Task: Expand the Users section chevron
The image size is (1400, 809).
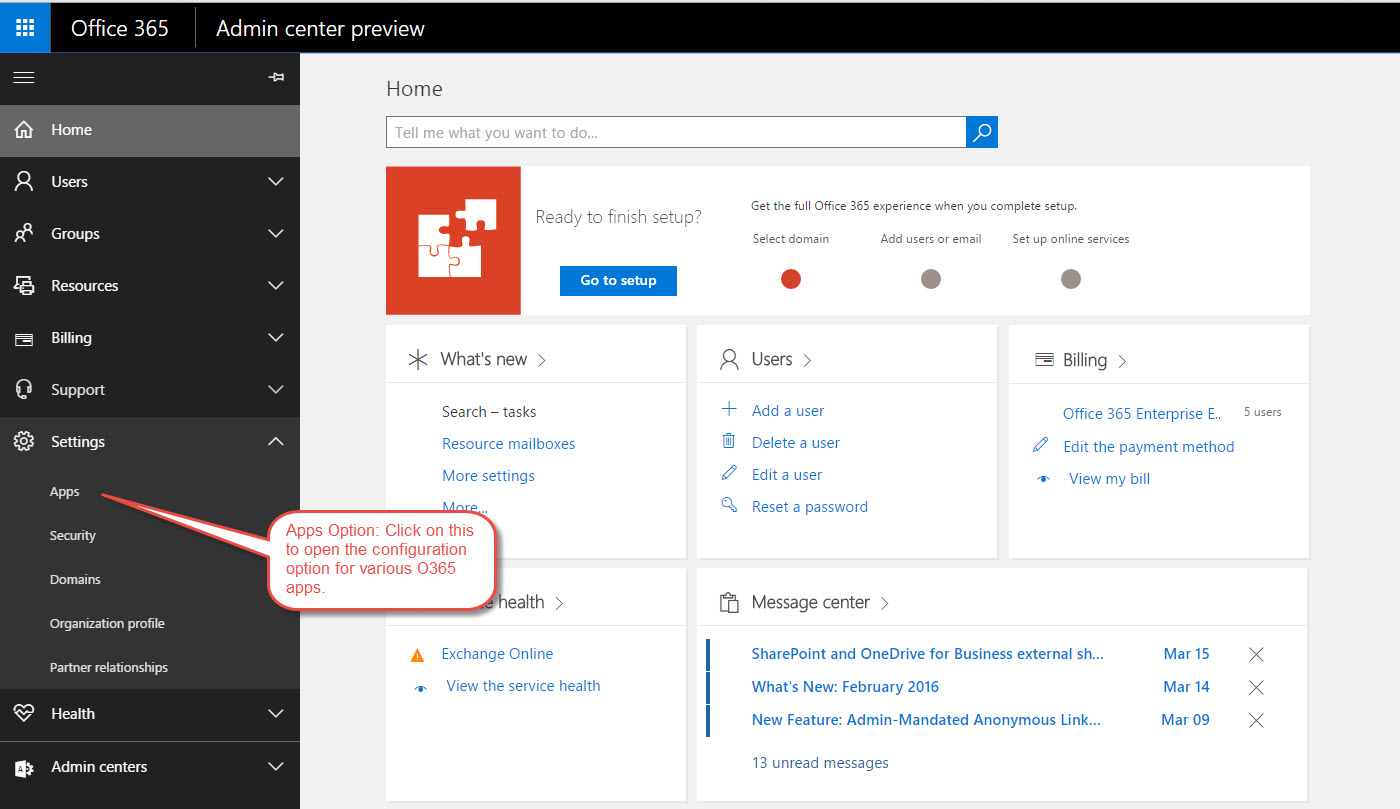Action: [x=276, y=182]
